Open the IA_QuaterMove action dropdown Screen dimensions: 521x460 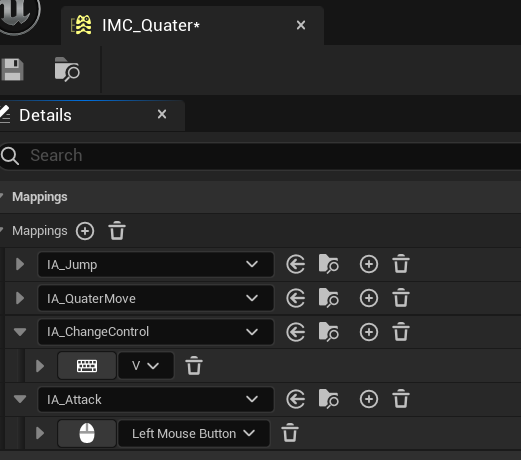click(156, 298)
